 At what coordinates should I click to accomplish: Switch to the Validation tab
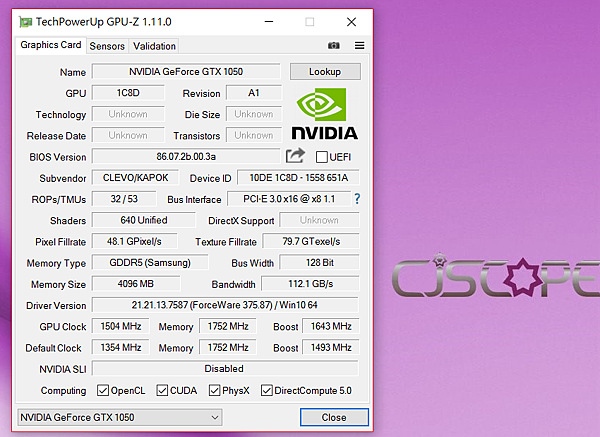pos(154,46)
